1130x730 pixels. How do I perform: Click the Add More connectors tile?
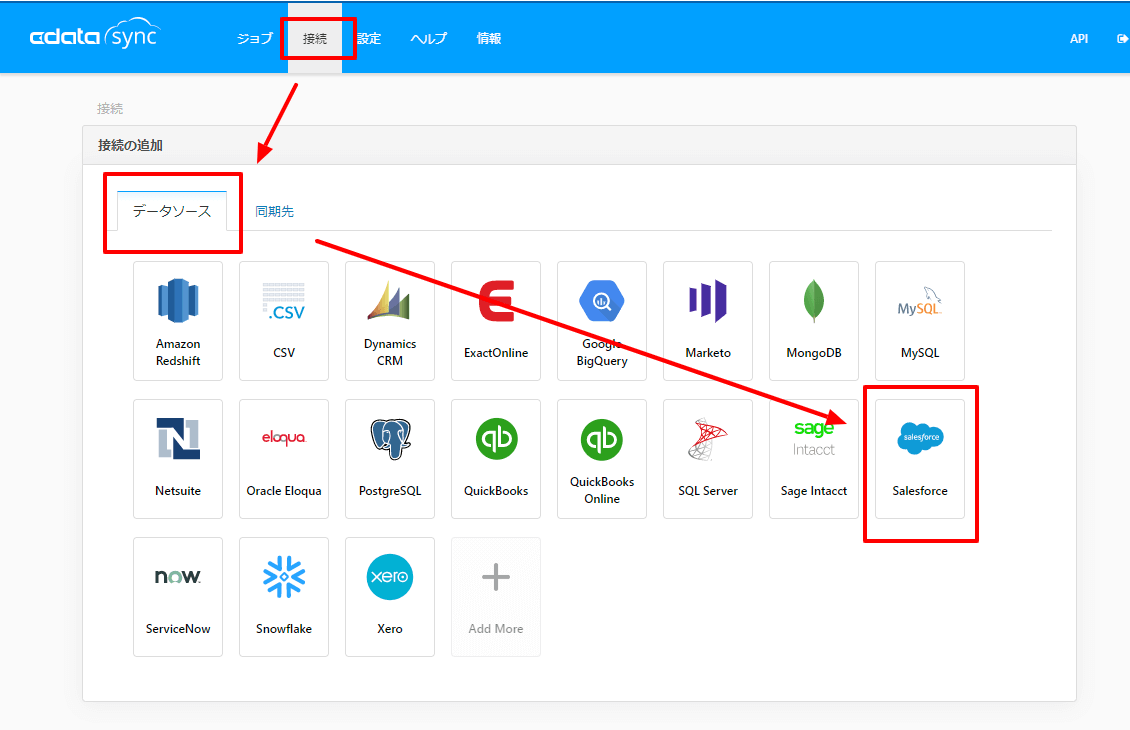[x=496, y=597]
